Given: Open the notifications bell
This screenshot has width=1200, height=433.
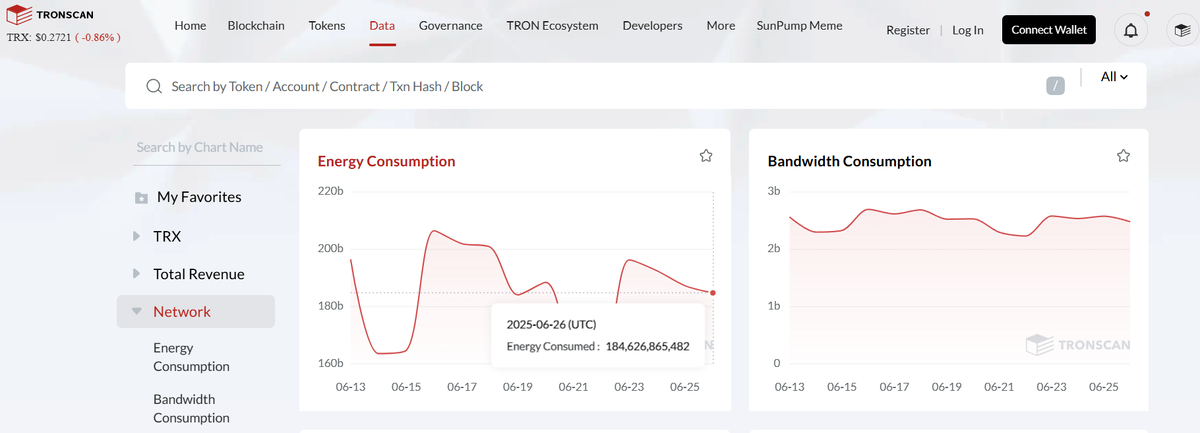Looking at the screenshot, I should (1131, 30).
